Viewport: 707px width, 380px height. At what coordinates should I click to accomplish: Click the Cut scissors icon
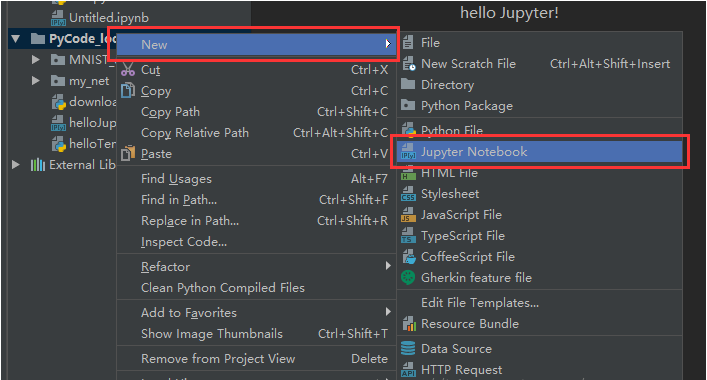coord(128,69)
